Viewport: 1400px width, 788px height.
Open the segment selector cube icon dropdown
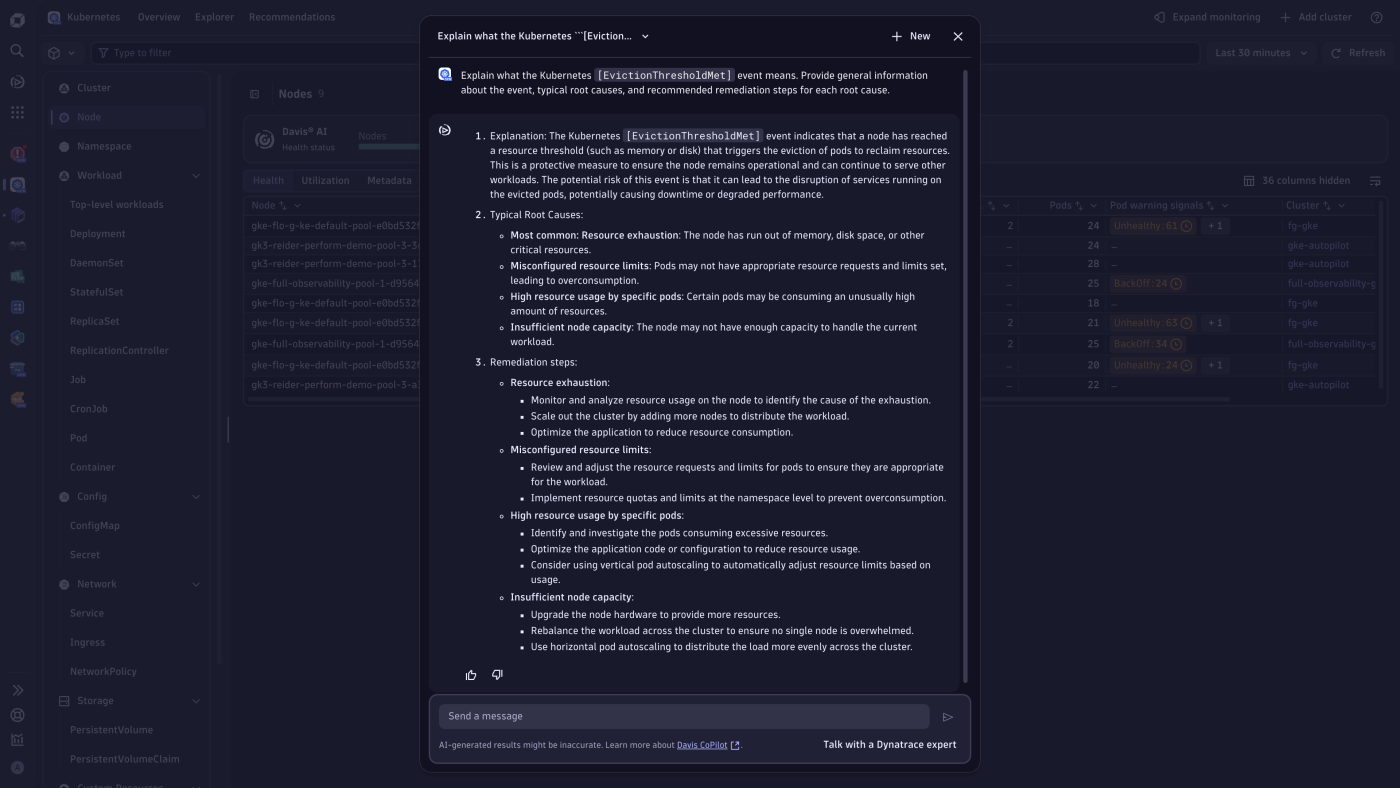61,53
